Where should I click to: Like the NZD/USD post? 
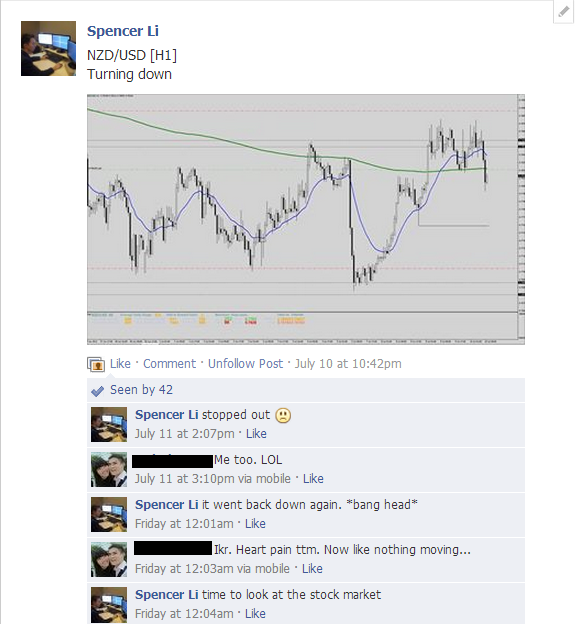[120, 364]
